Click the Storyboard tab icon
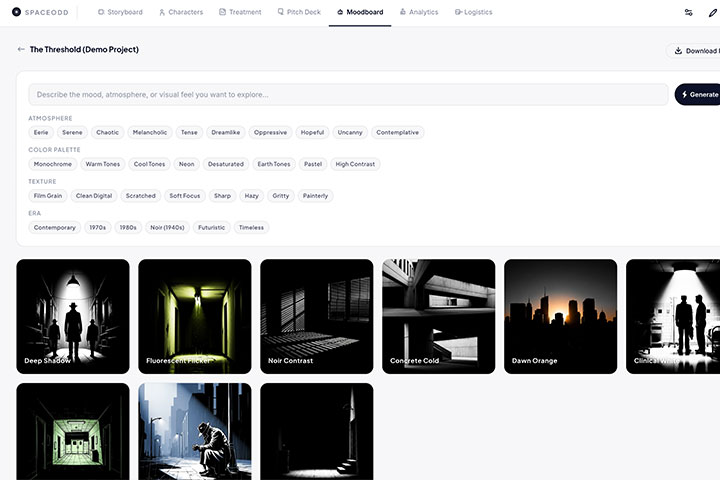 click(101, 12)
